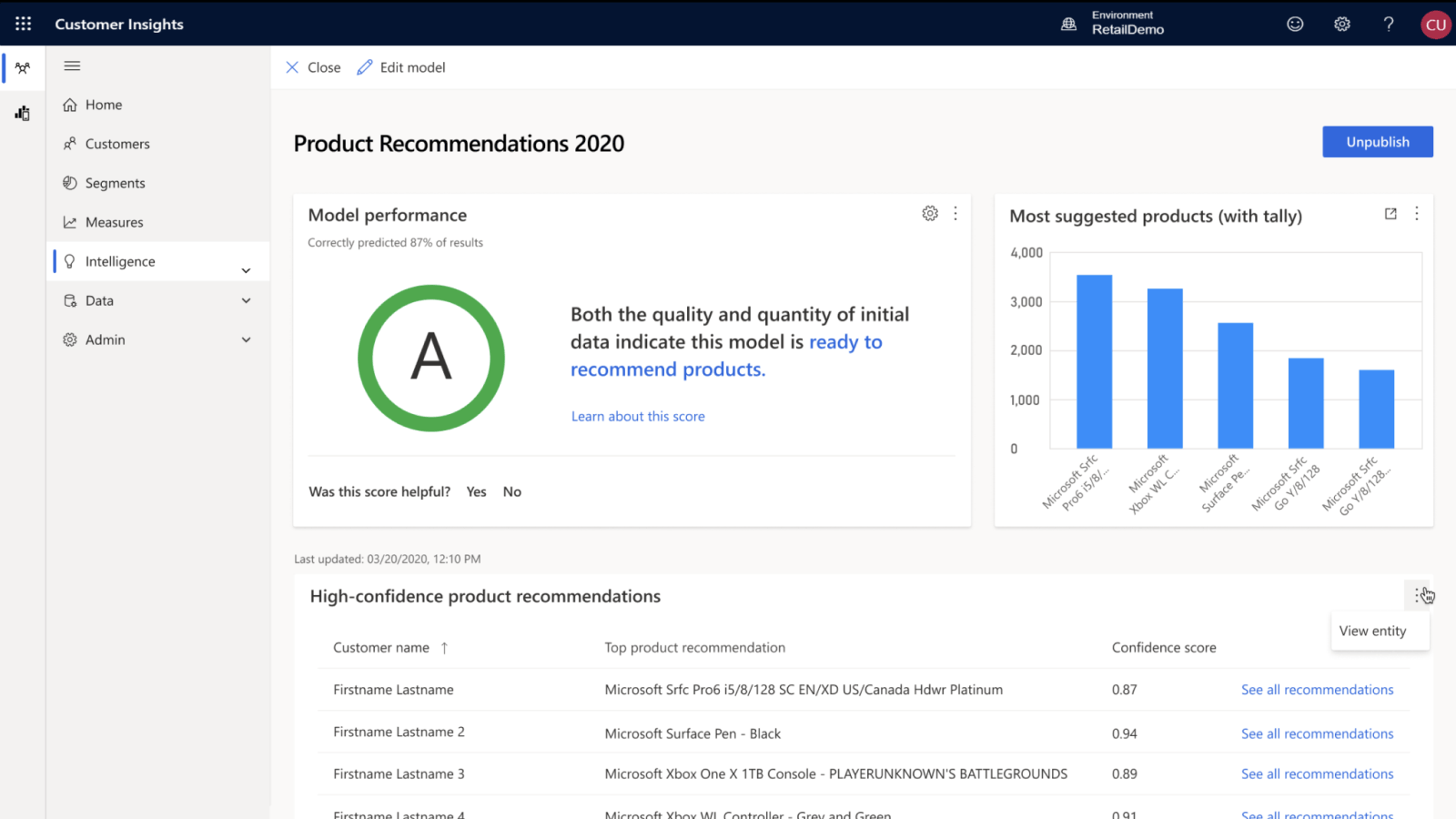This screenshot has width=1456, height=819.
Task: Click the Intelligence lightbulb icon
Action: pyautogui.click(x=70, y=261)
